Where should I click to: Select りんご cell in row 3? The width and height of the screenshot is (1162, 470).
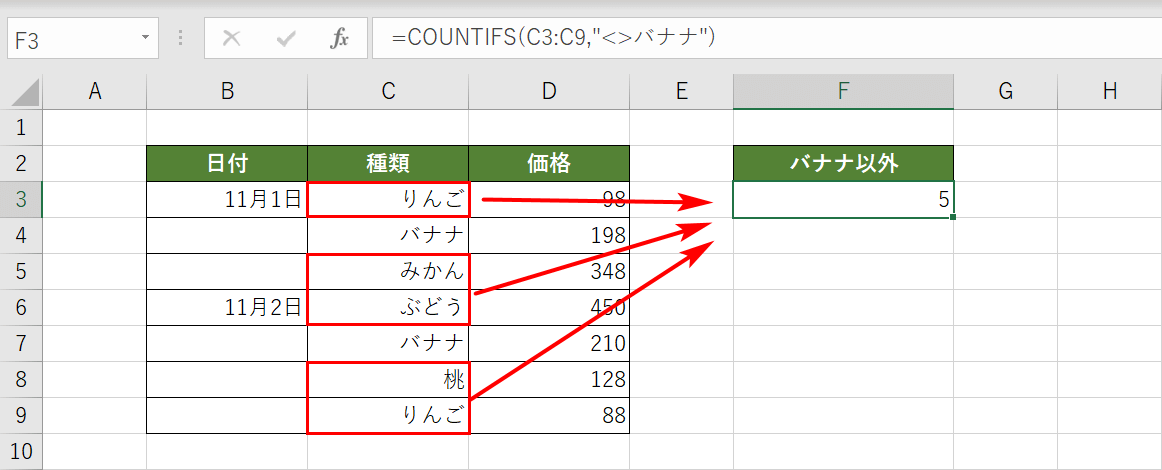click(388, 199)
